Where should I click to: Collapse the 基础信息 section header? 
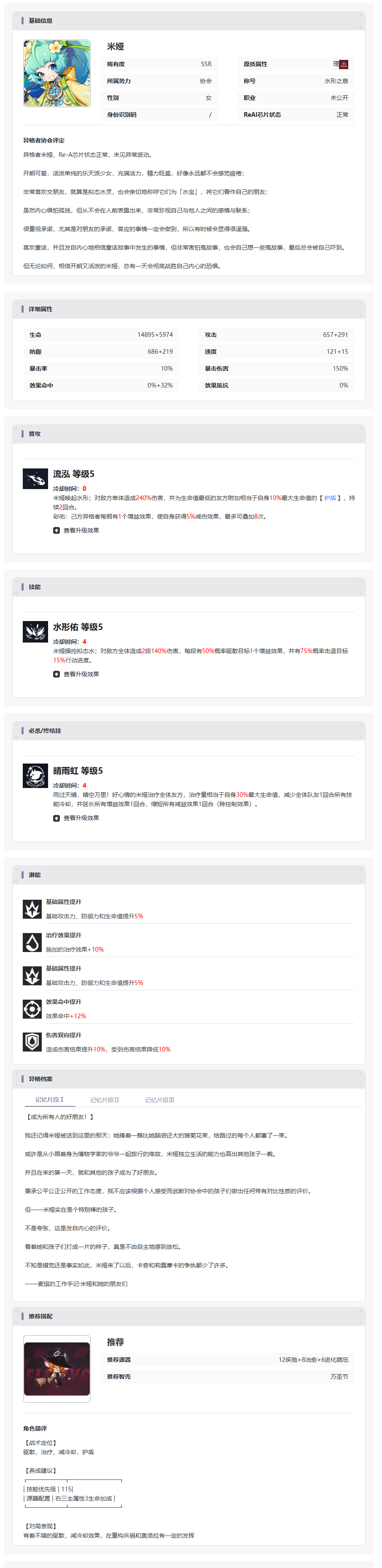pyautogui.click(x=188, y=21)
